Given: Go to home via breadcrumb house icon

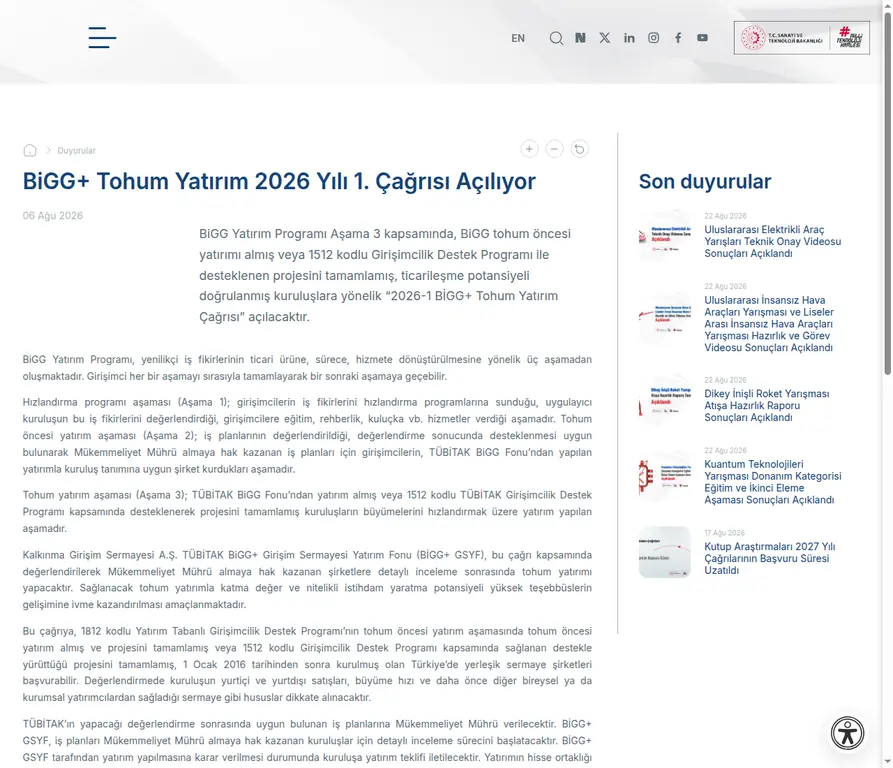Looking at the screenshot, I should point(30,150).
